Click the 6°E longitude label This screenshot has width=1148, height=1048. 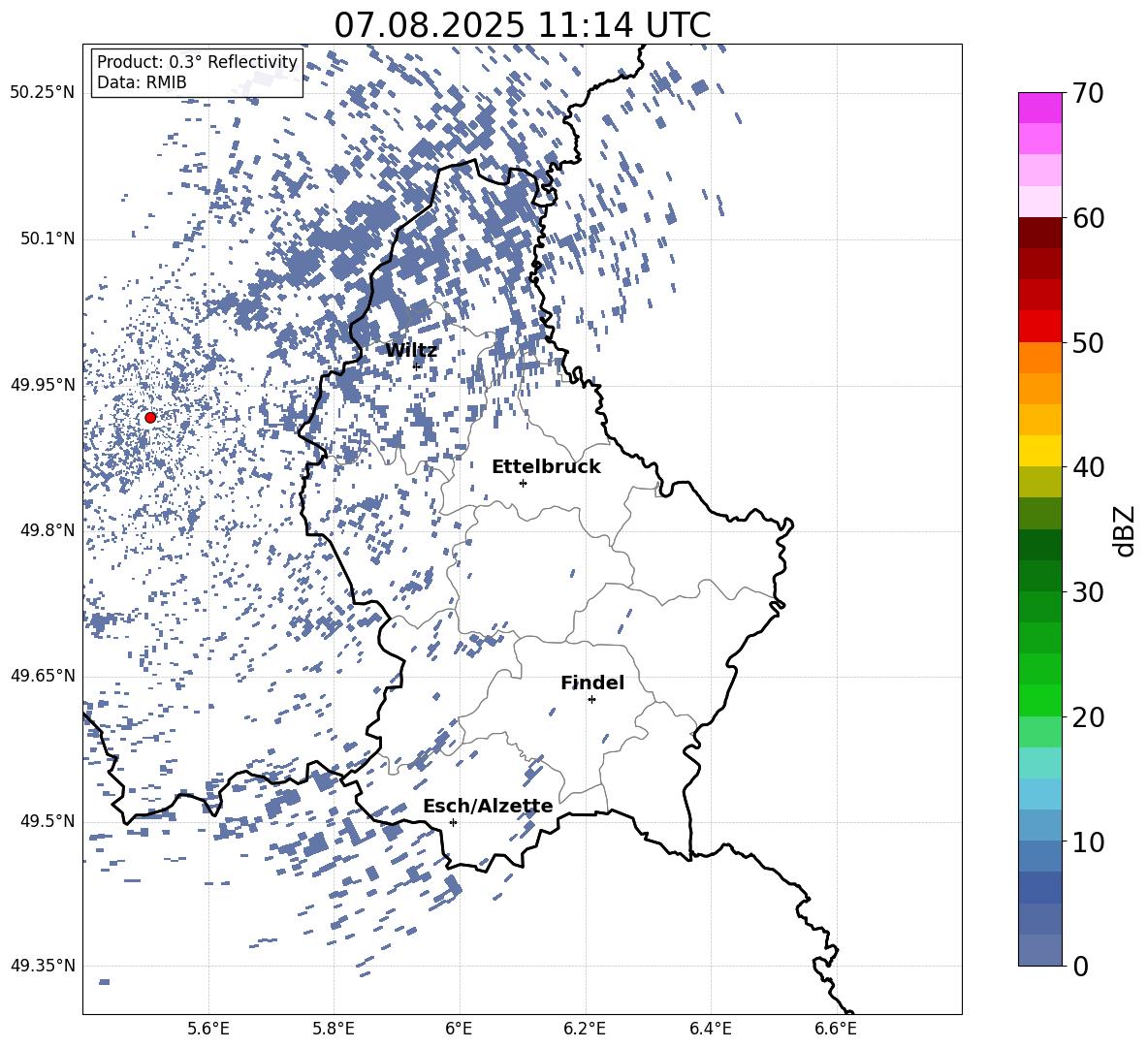(x=459, y=1030)
